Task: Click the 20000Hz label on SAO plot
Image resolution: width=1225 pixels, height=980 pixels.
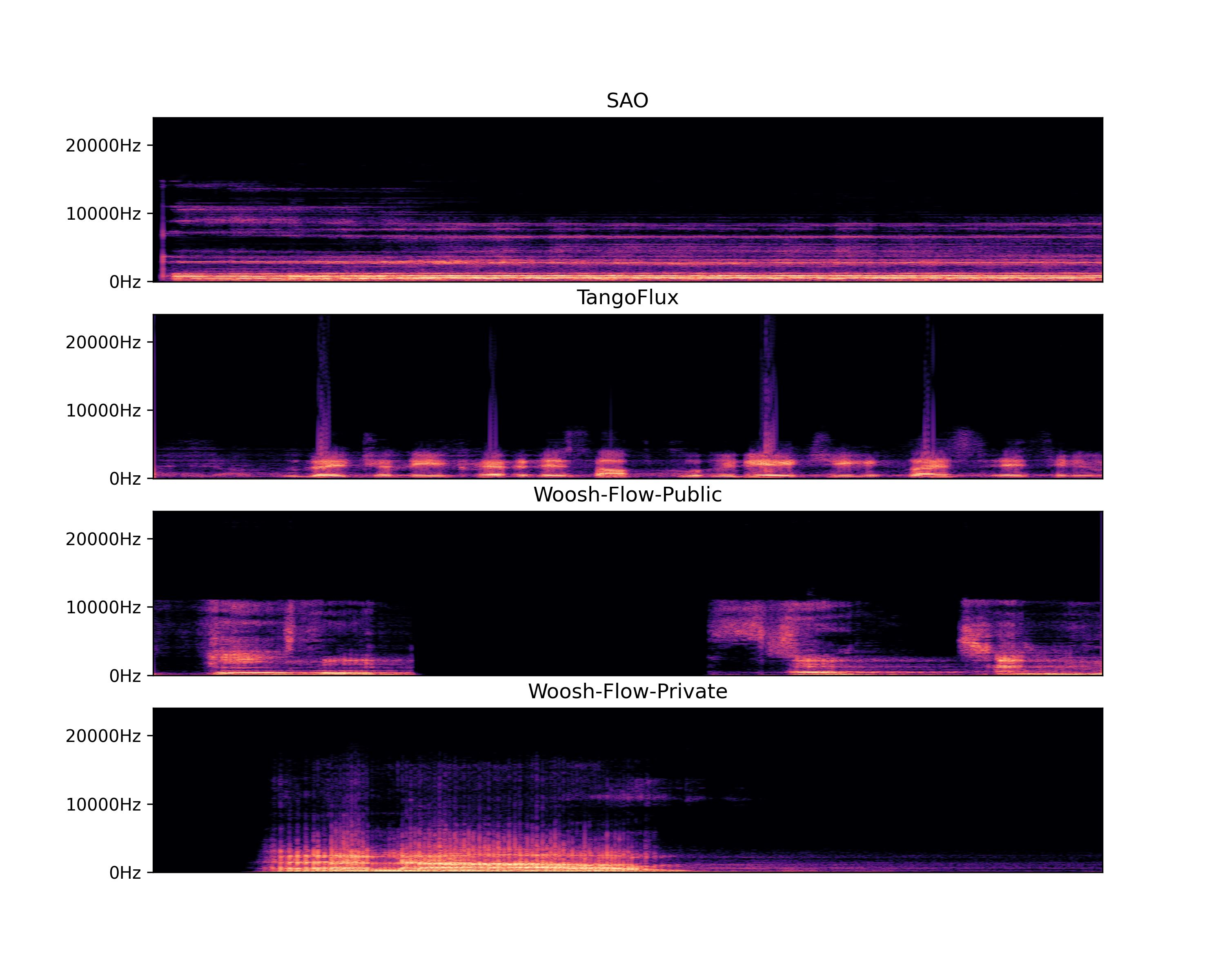Action: pos(103,145)
